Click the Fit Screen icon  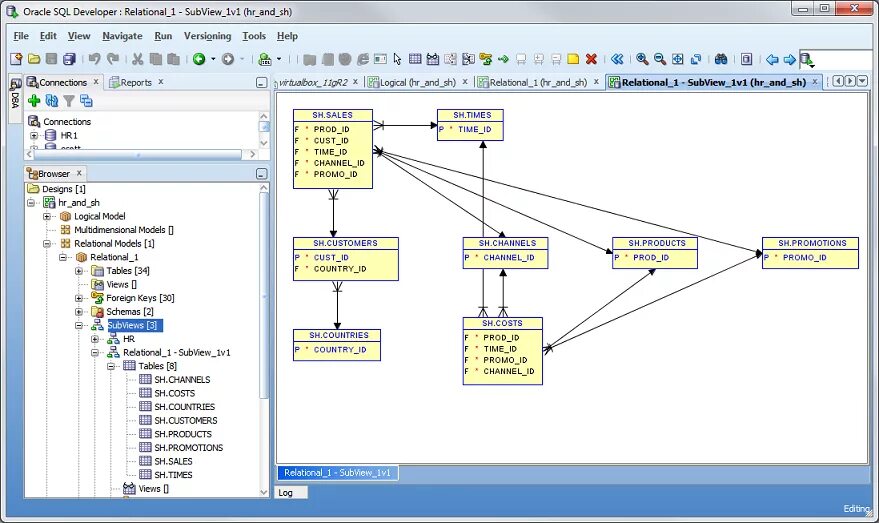point(678,59)
